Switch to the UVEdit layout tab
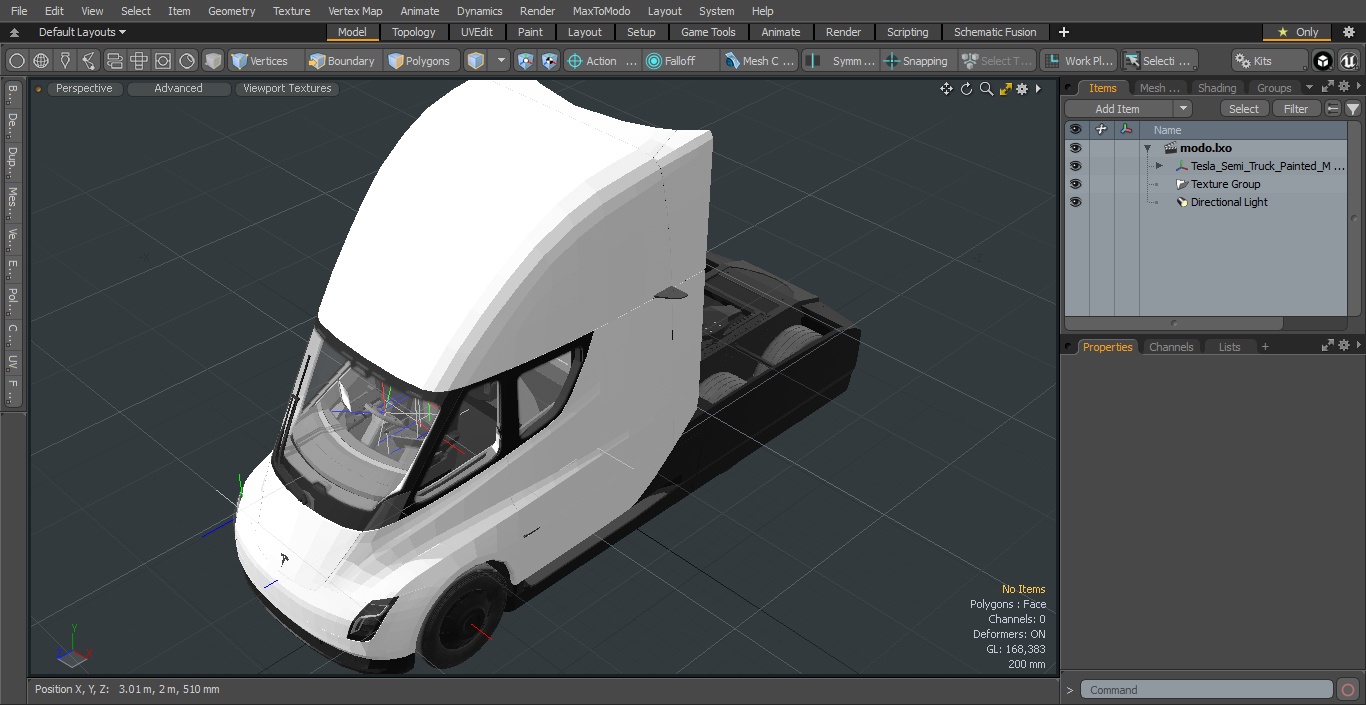The height and width of the screenshot is (705, 1366). [x=477, y=32]
